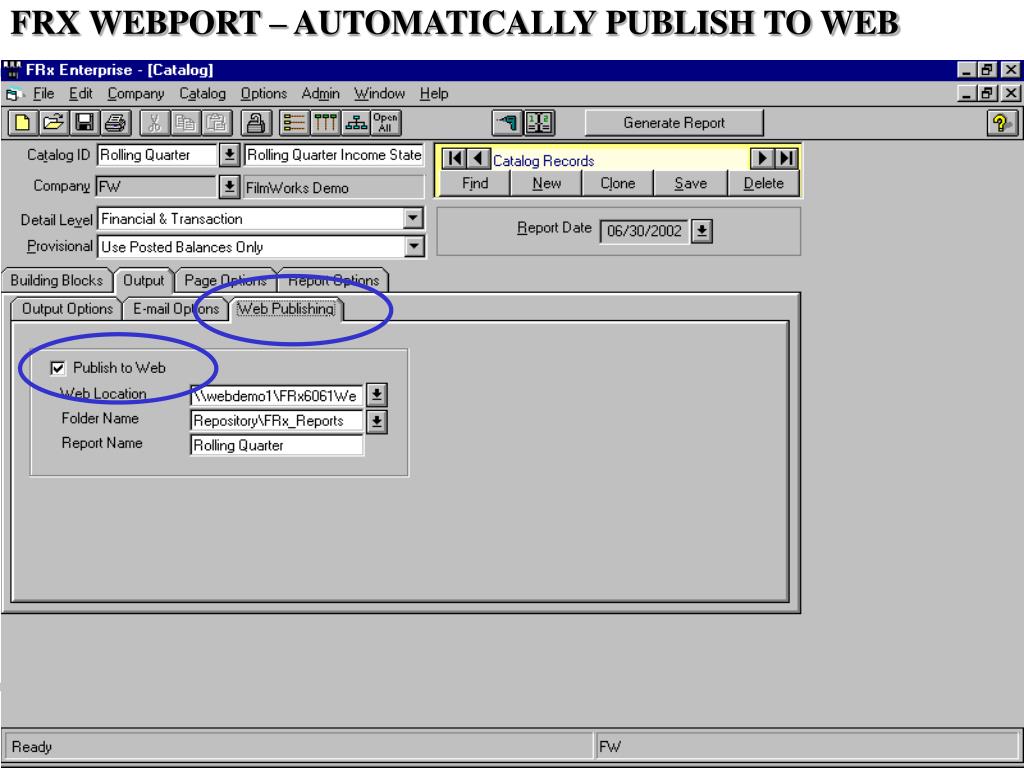Click the document control icon beside File menu
The height and width of the screenshot is (768, 1024).
click(14, 94)
